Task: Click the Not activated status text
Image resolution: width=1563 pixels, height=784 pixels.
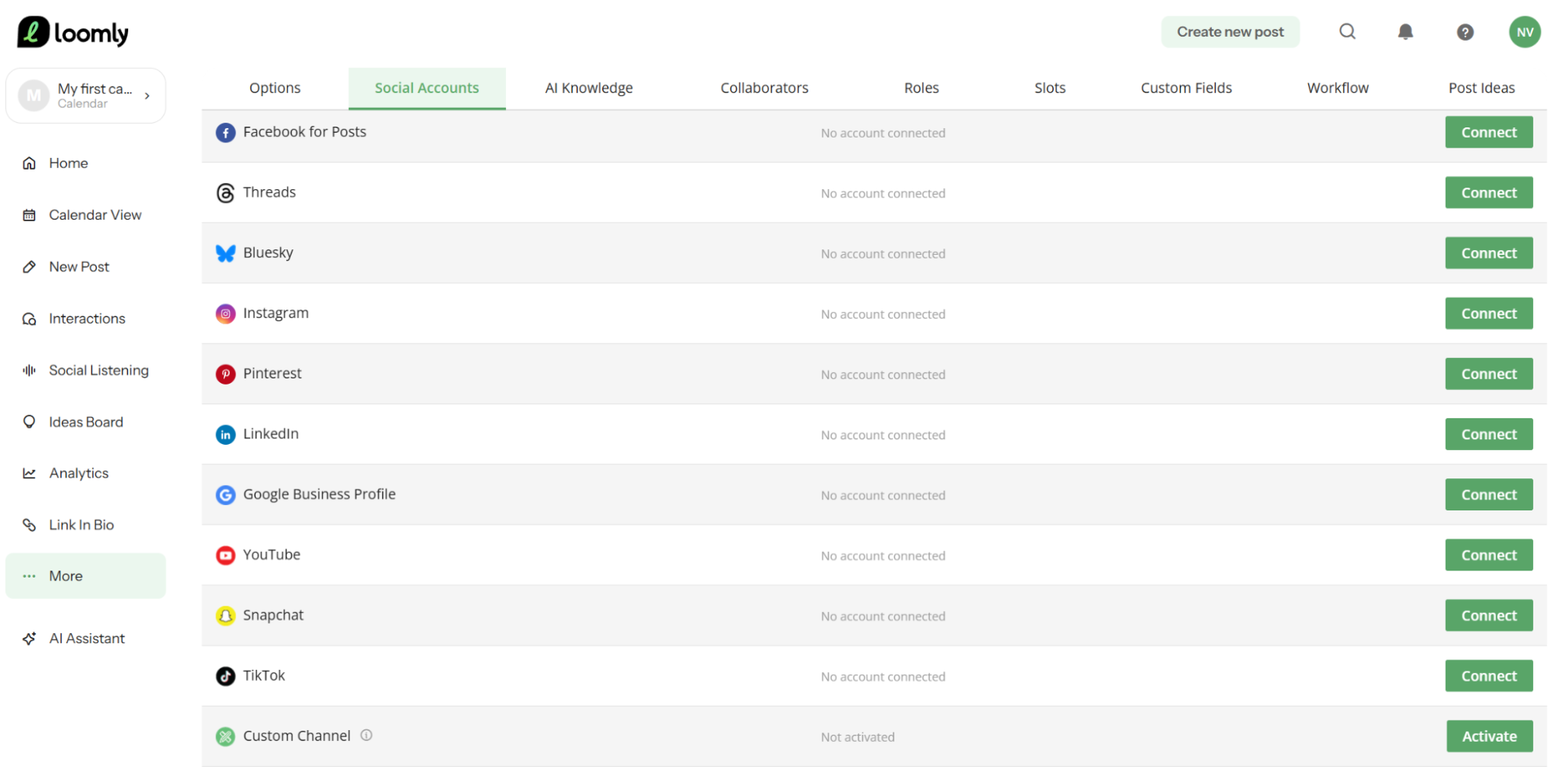Action: click(x=858, y=737)
